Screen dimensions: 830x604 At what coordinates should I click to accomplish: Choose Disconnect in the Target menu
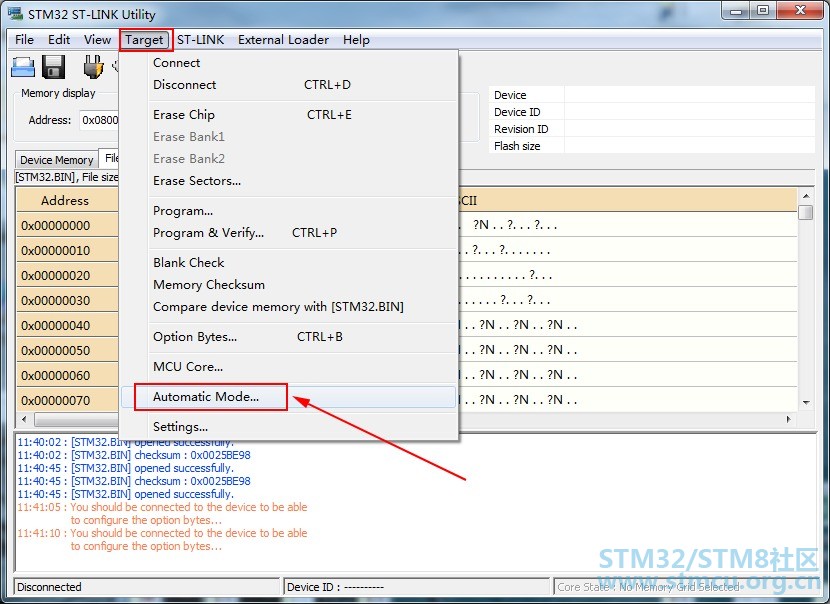[289, 85]
